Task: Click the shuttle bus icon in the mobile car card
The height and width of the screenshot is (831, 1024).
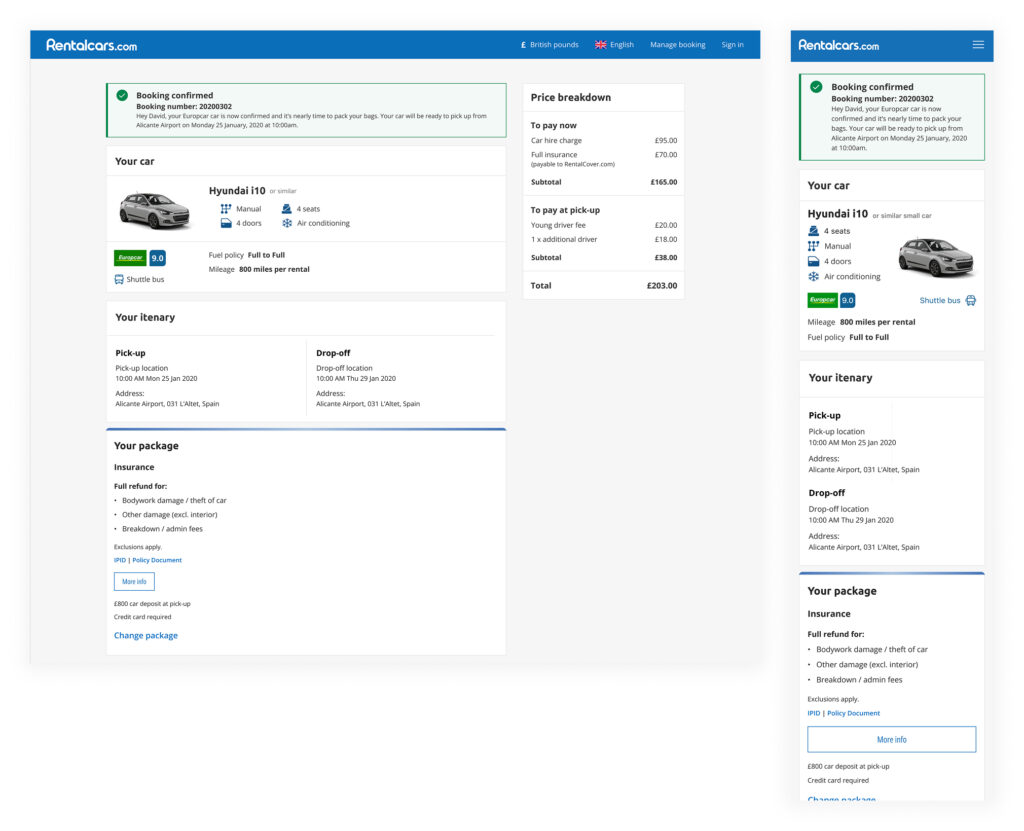Action: pos(970,300)
